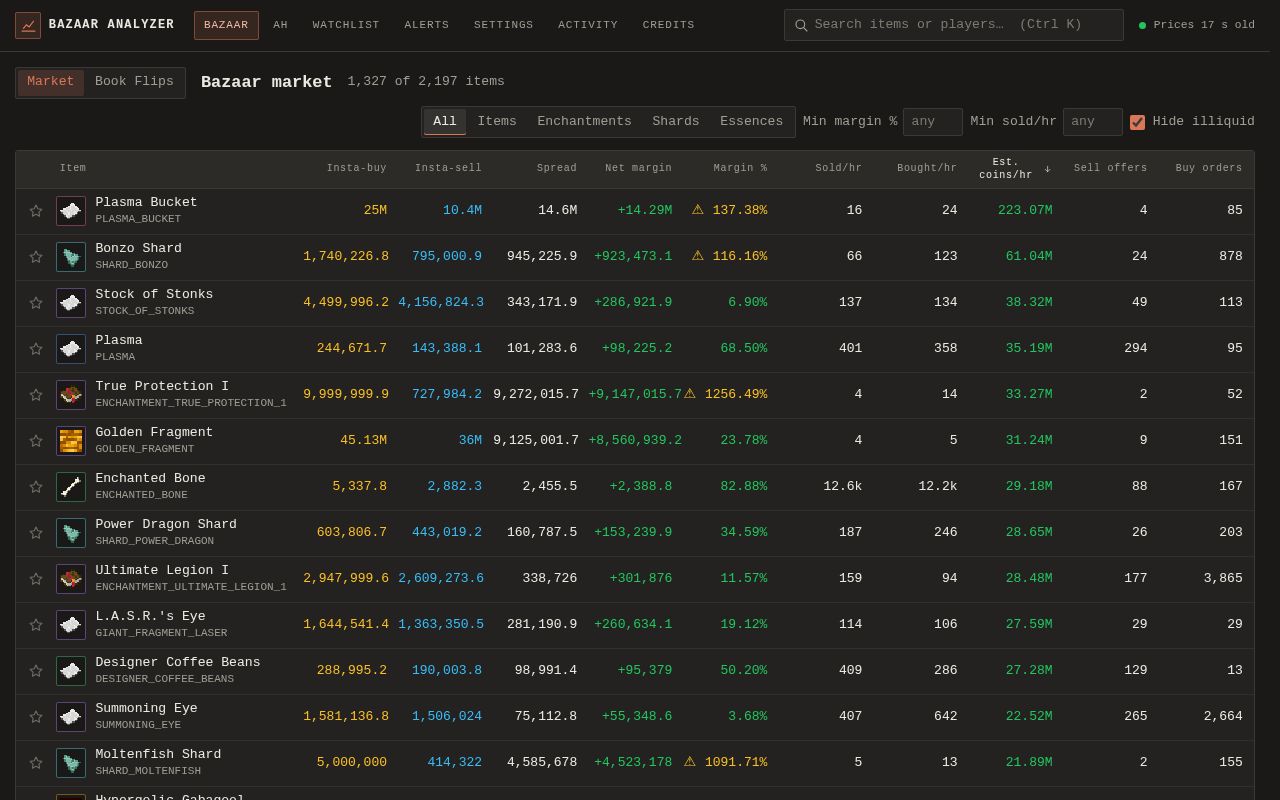The height and width of the screenshot is (800, 1280).
Task: Mark Enchanted Bone with the star
Action: point(36,487)
